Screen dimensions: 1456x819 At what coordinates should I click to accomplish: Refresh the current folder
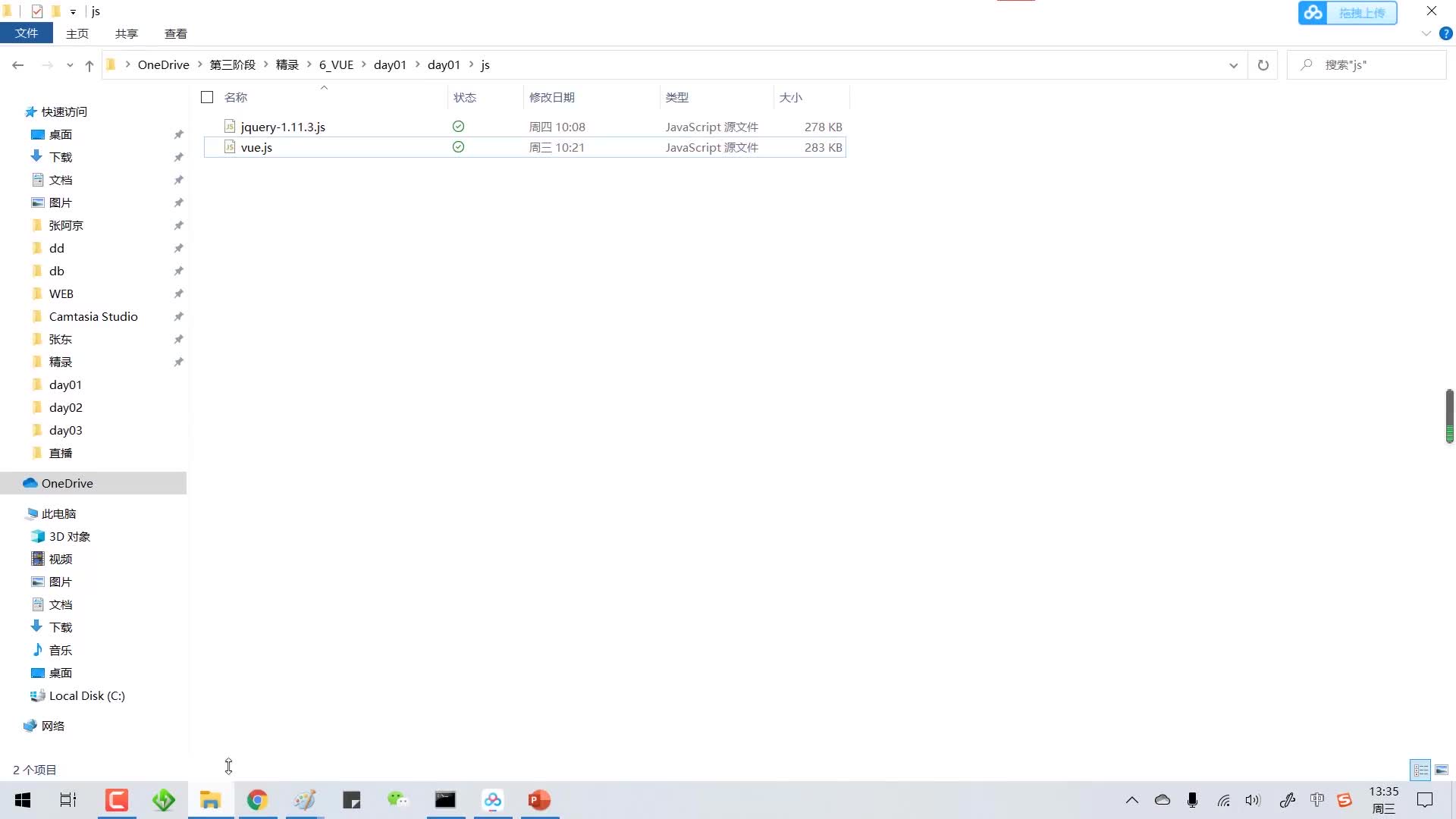1263,65
